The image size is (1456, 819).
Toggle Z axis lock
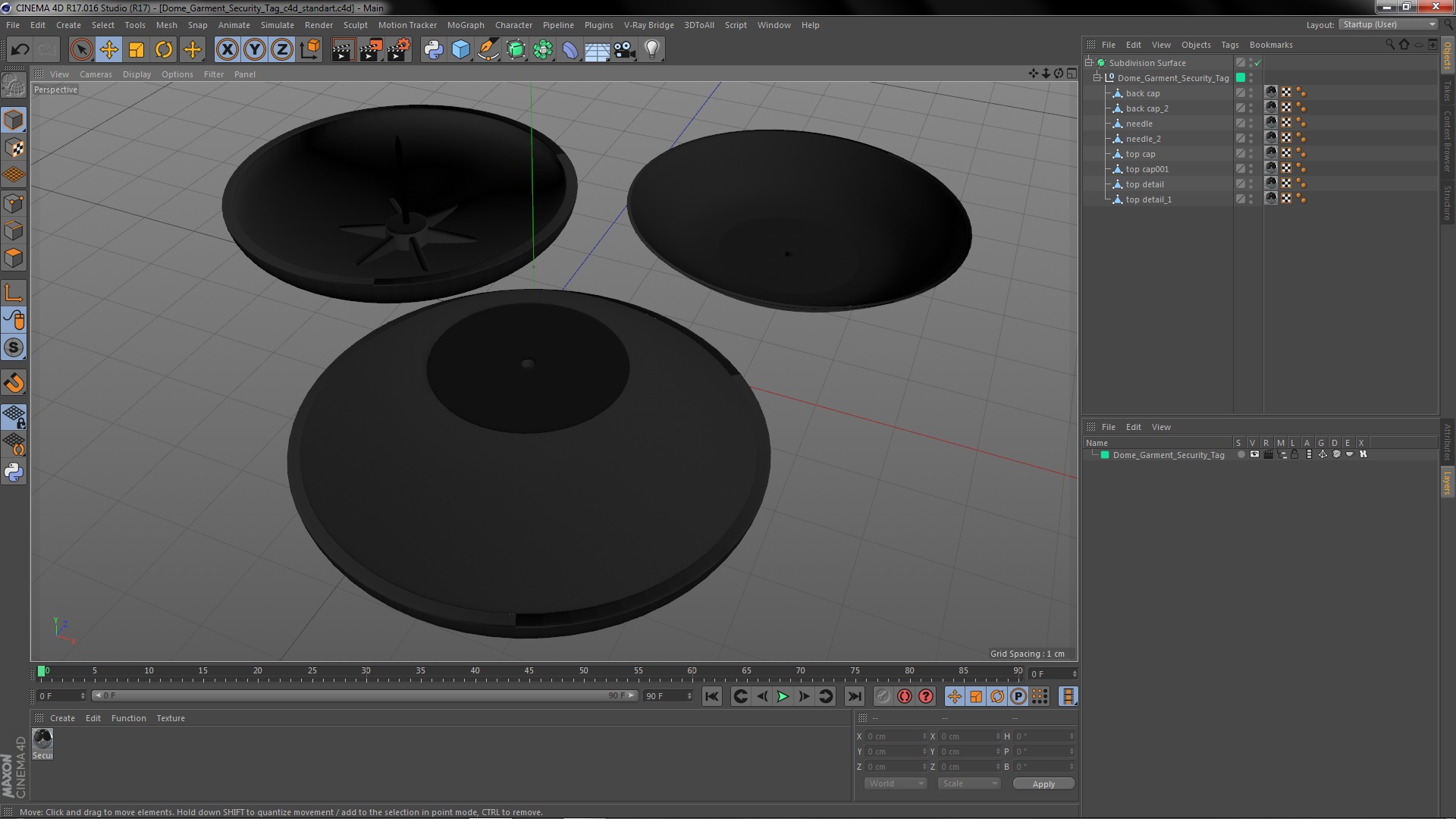282,50
